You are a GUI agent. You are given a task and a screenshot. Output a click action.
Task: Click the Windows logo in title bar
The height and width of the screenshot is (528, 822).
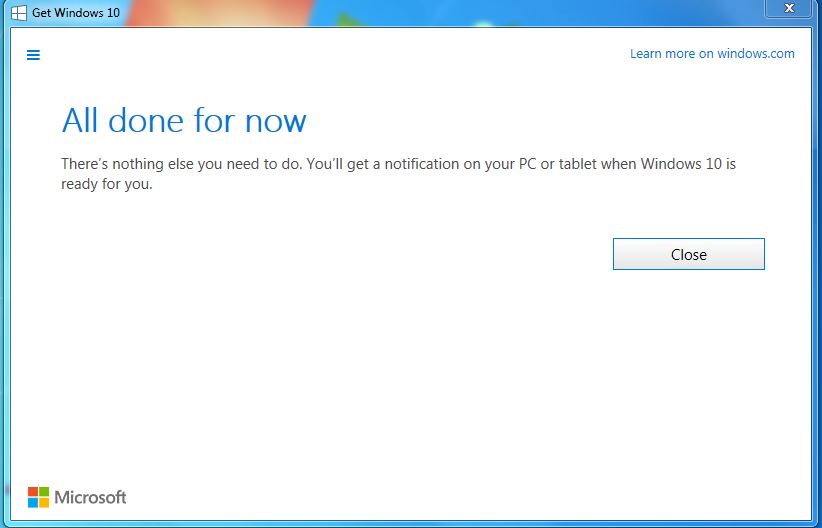click(19, 13)
